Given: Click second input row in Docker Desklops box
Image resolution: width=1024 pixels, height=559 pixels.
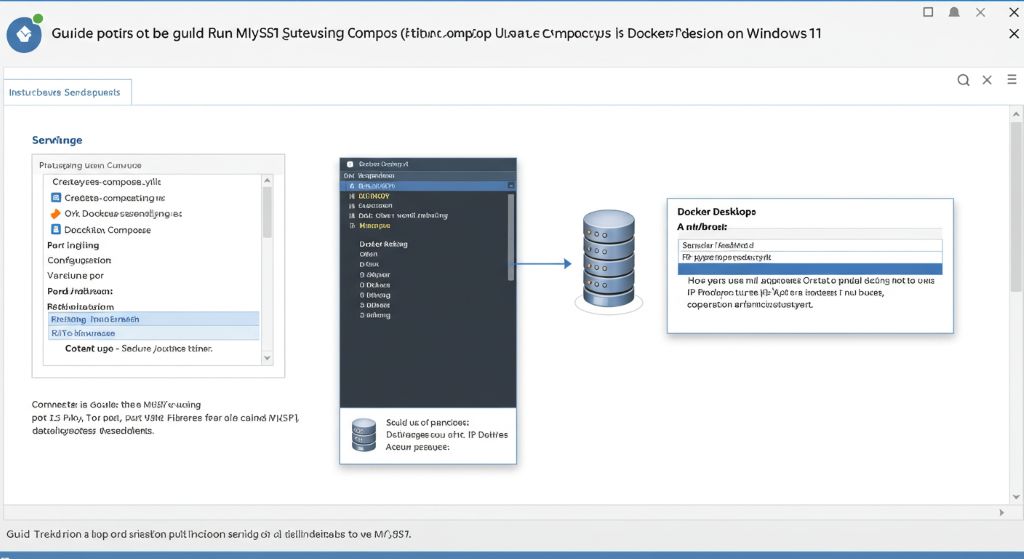Looking at the screenshot, I should 810,258.
